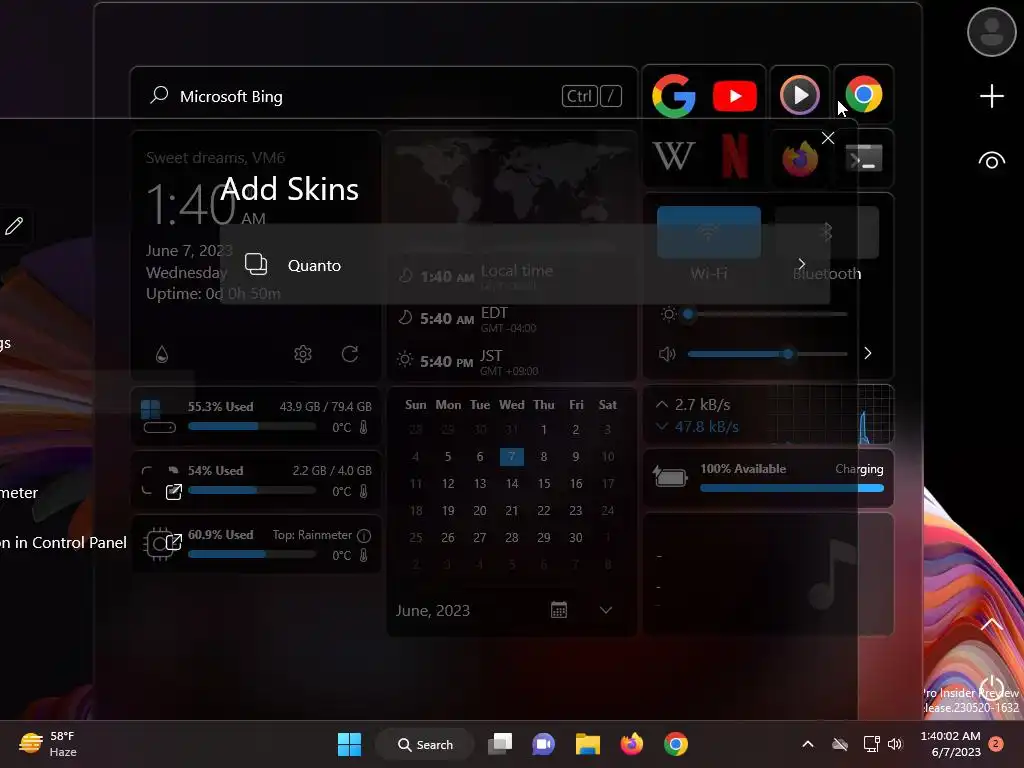Click the refresh icon in clock widget
The image size is (1024, 768).
click(350, 354)
